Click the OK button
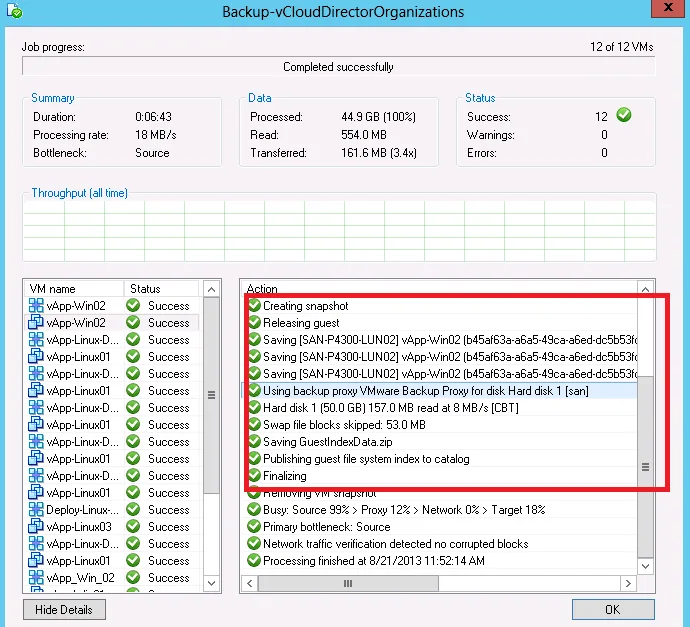Image resolution: width=690 pixels, height=627 pixels. 613,609
